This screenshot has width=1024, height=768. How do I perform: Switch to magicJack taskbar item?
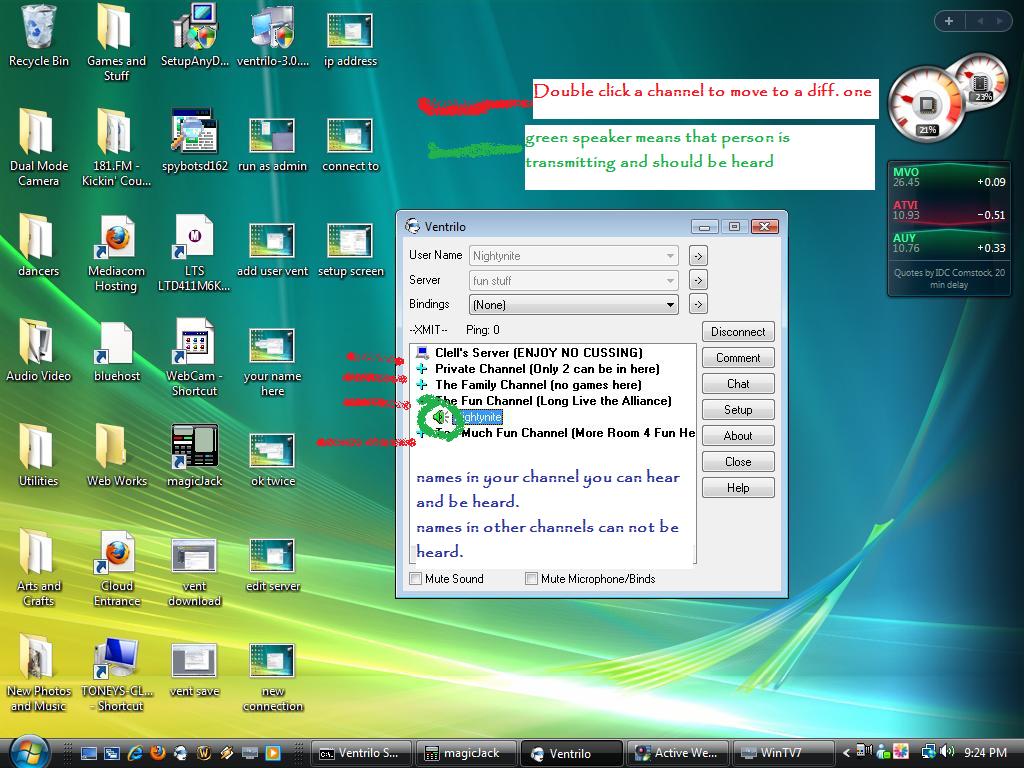tap(466, 753)
